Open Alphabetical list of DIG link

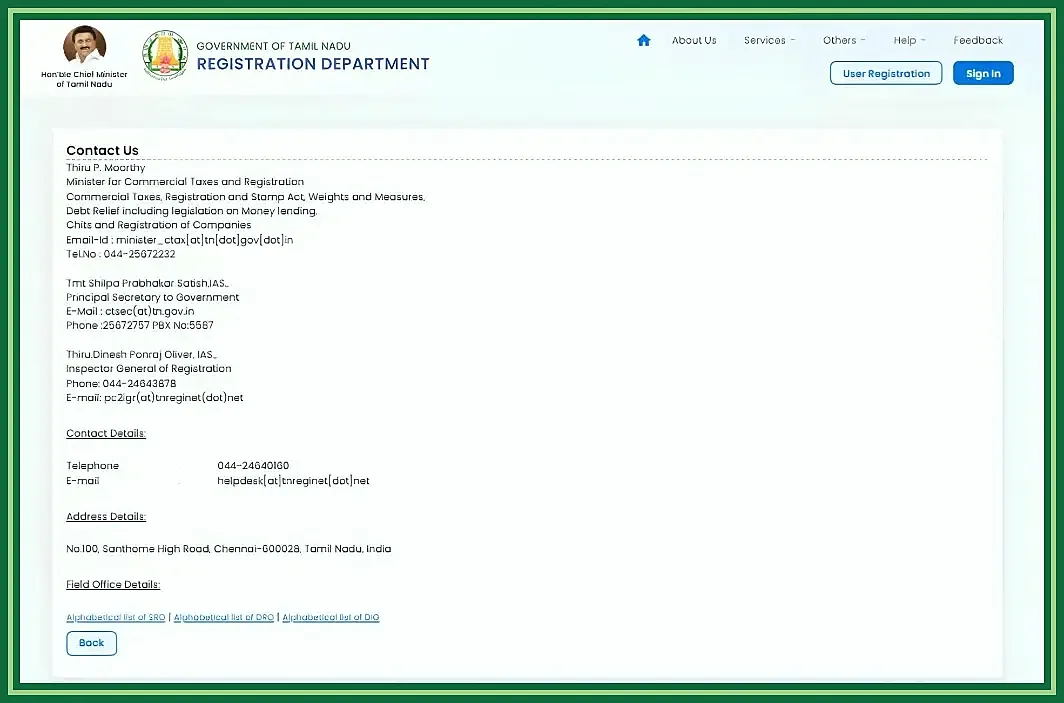click(x=330, y=617)
